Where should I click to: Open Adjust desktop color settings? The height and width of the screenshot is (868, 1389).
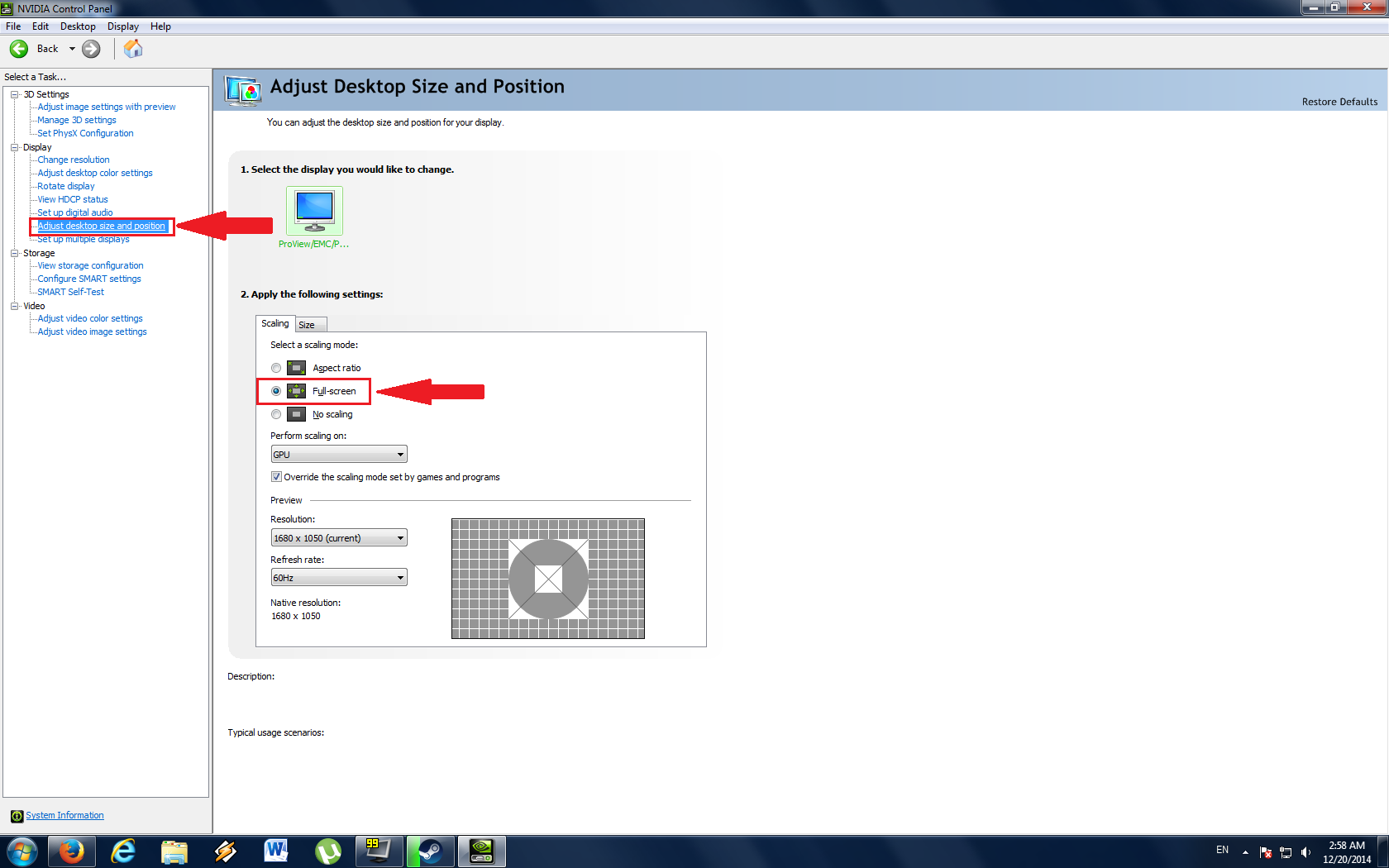(x=95, y=173)
